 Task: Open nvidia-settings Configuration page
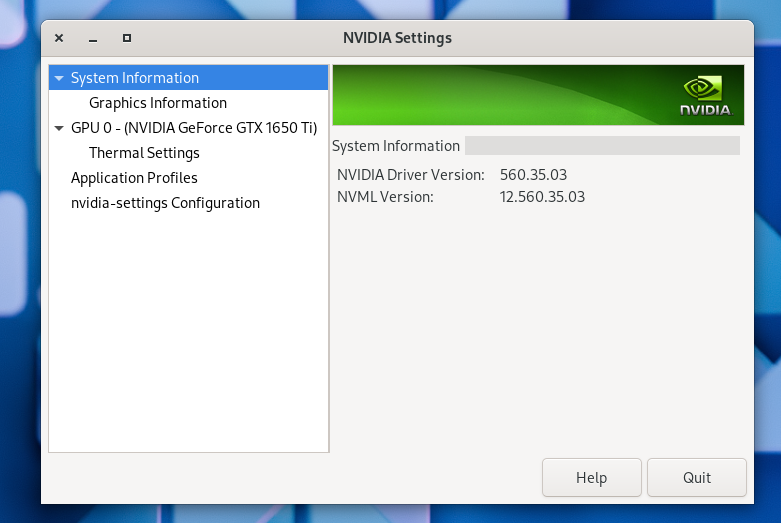pos(165,203)
